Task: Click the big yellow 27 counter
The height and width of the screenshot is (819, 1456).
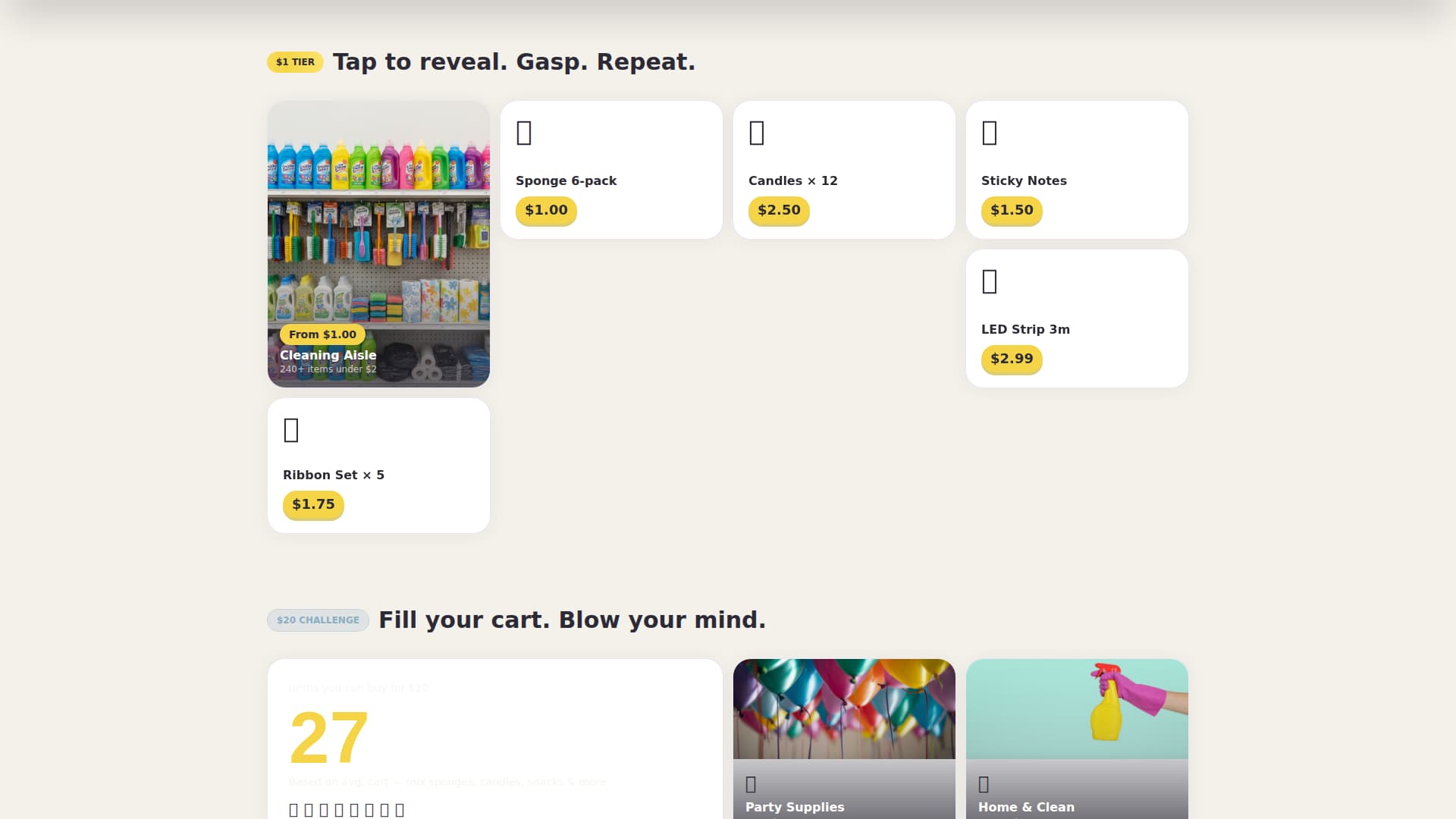Action: (x=329, y=737)
